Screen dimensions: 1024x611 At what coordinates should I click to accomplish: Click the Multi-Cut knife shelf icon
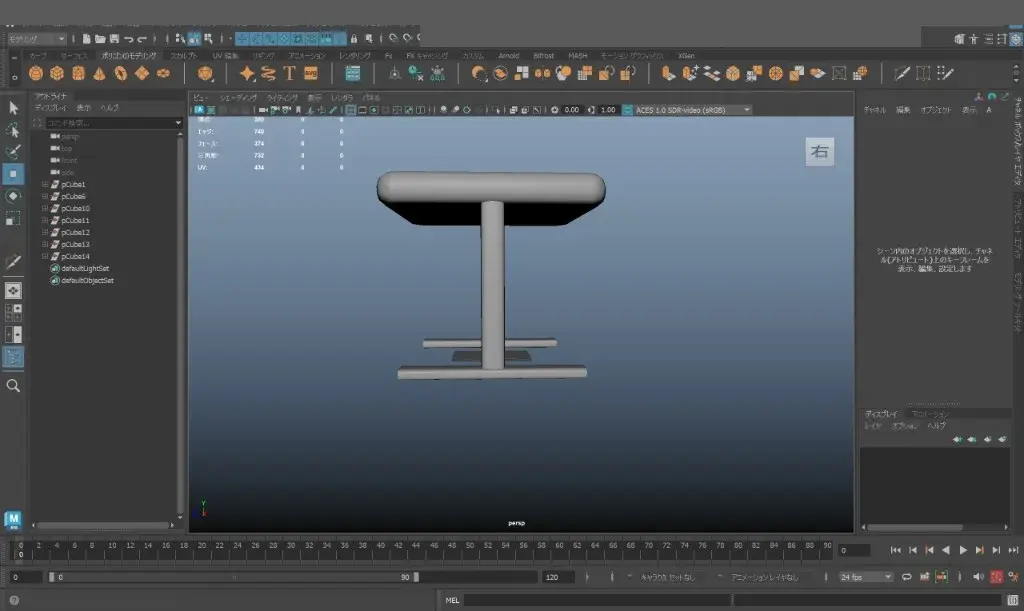(902, 74)
